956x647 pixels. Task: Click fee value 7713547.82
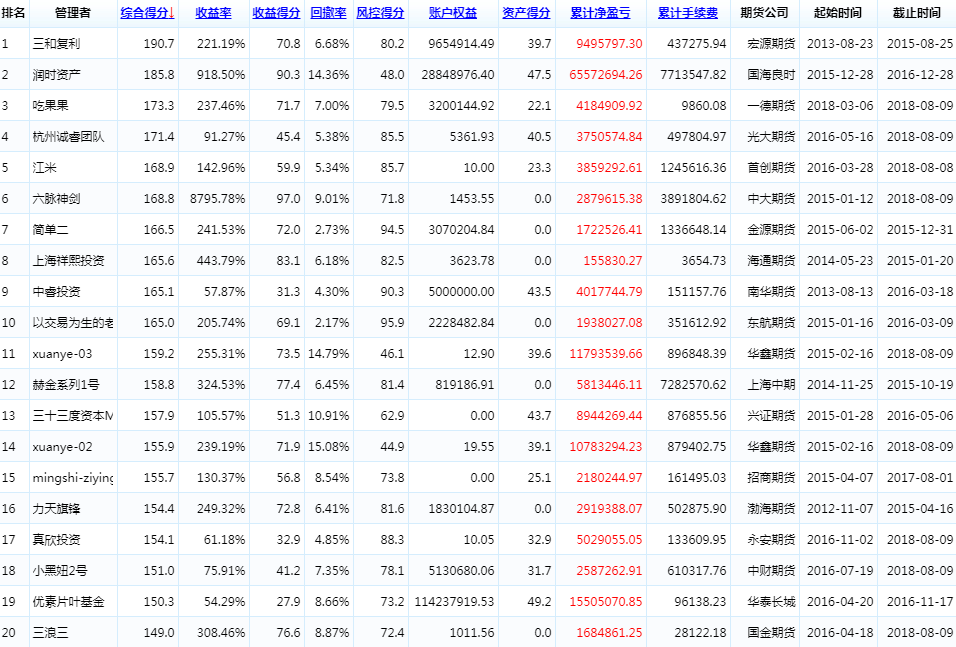693,75
